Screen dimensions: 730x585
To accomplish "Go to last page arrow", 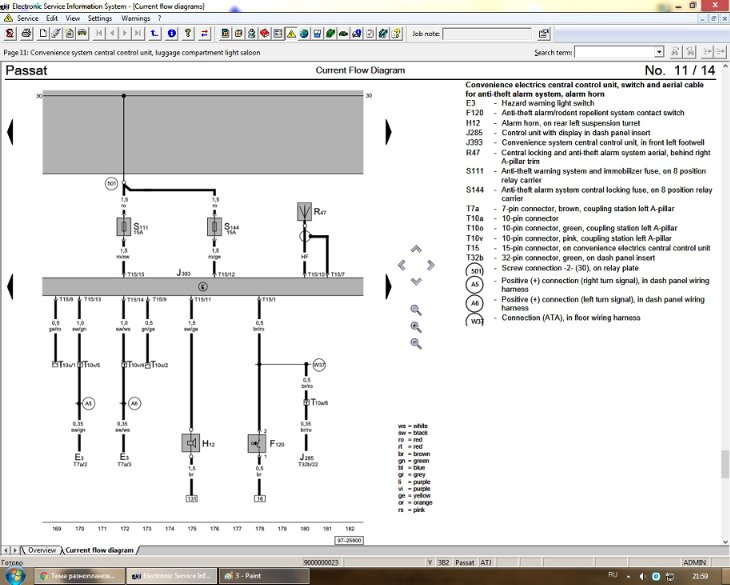I will click(138, 33).
